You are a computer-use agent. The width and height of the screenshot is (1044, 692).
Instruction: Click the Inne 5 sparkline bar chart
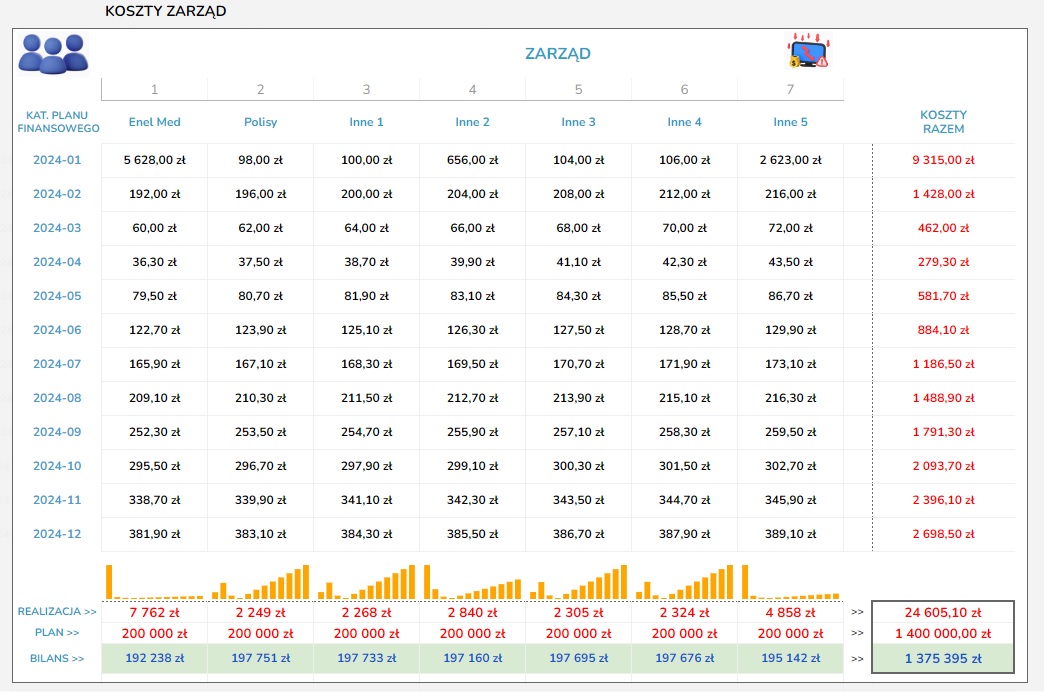pyautogui.click(x=790, y=580)
